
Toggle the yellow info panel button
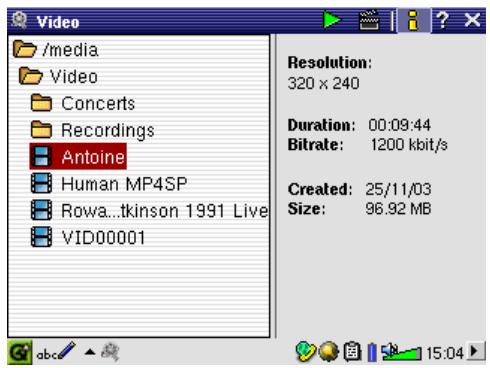click(x=413, y=21)
